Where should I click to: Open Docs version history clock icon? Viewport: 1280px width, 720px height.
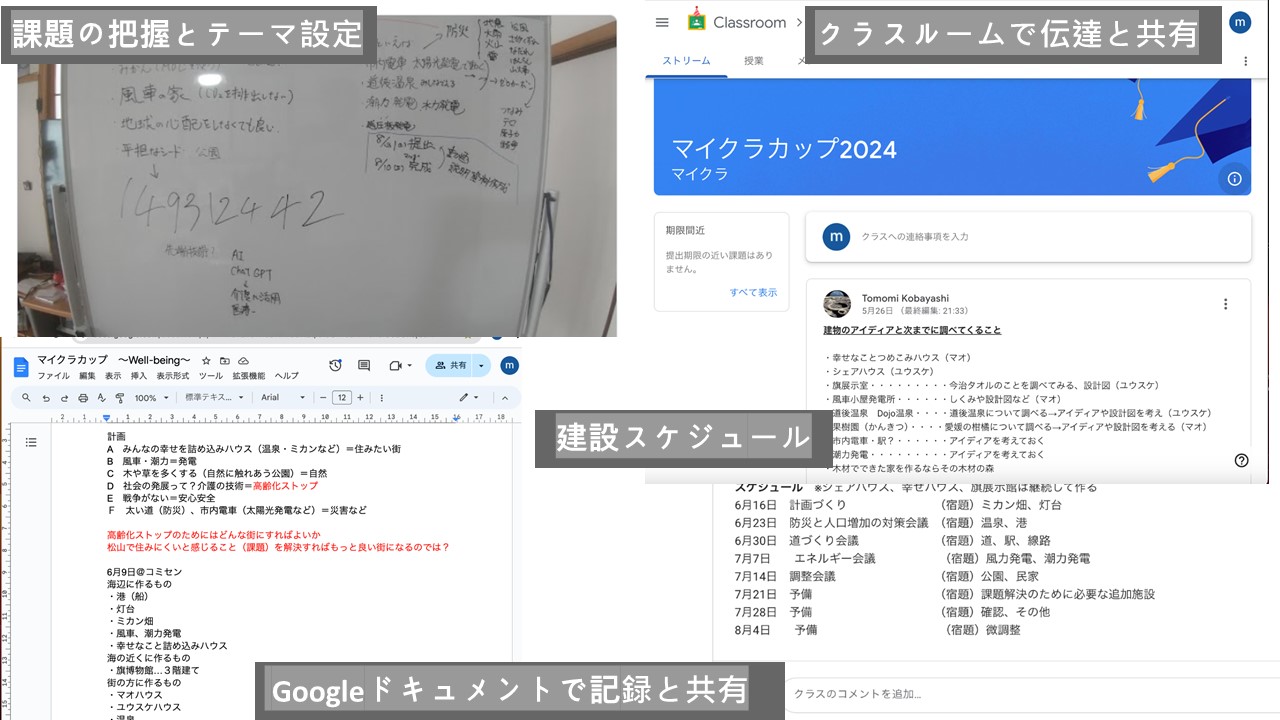(x=335, y=366)
